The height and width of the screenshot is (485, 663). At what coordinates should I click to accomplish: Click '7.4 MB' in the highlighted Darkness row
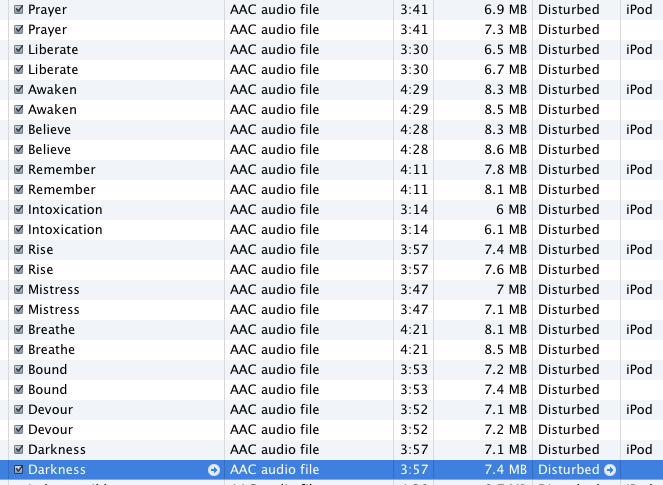click(x=505, y=469)
